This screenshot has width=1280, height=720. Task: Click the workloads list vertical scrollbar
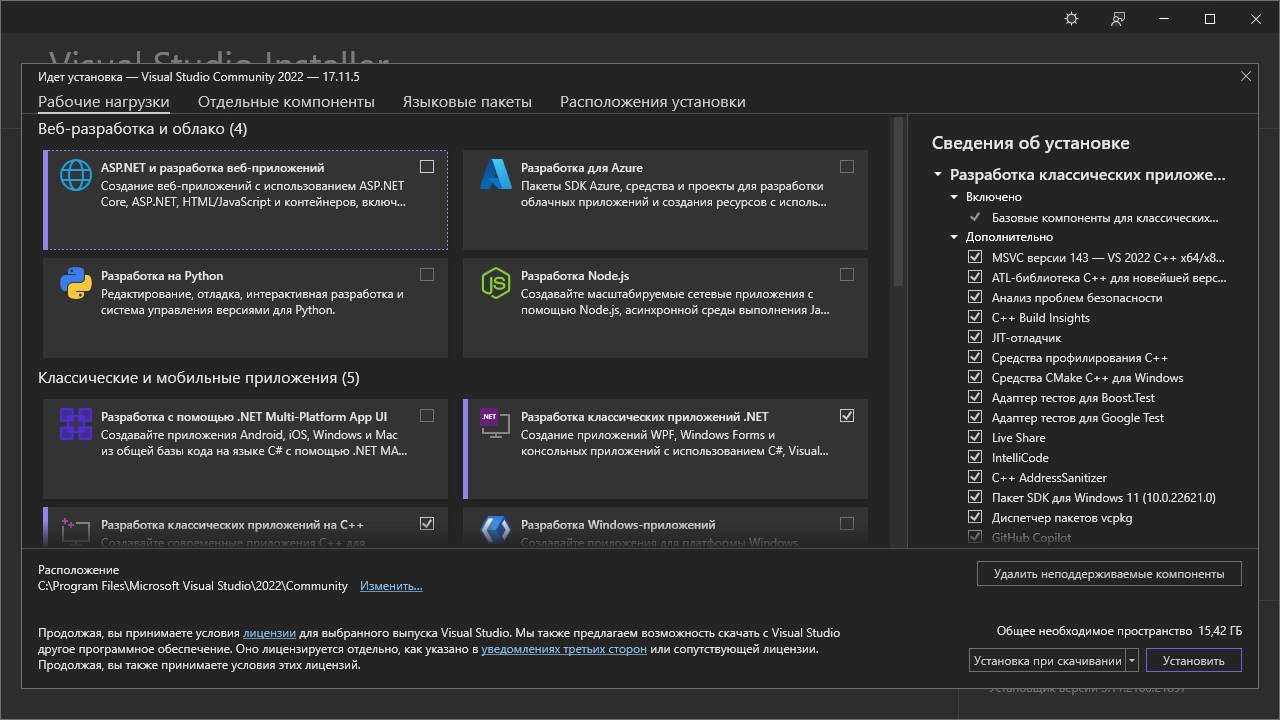click(x=898, y=203)
